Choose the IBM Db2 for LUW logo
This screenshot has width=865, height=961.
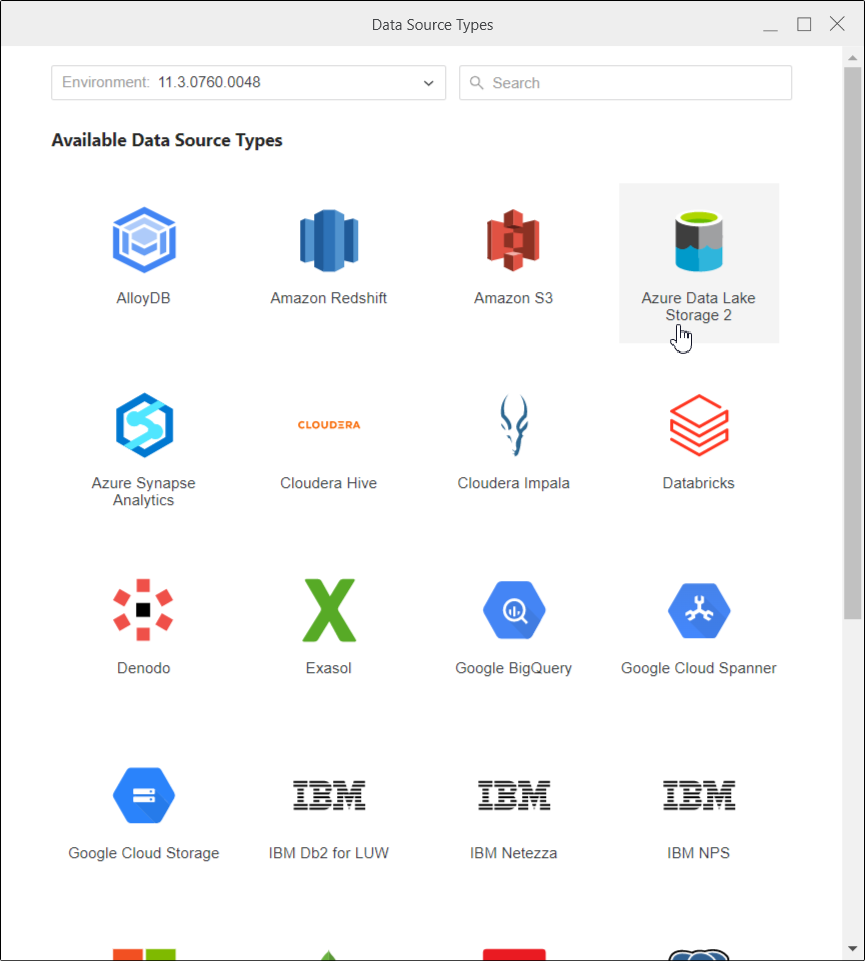(x=329, y=795)
